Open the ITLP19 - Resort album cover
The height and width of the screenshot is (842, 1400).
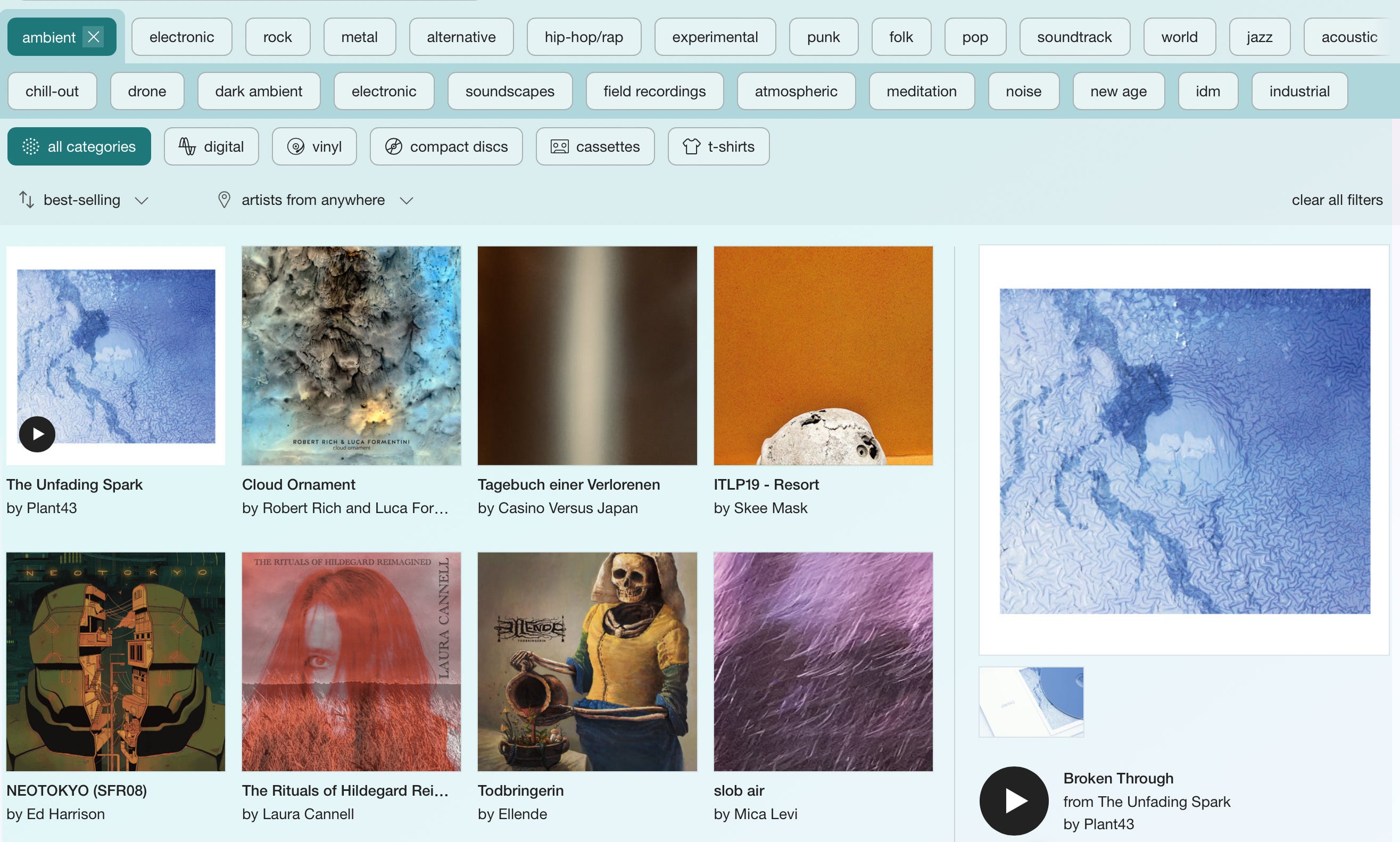coord(823,356)
